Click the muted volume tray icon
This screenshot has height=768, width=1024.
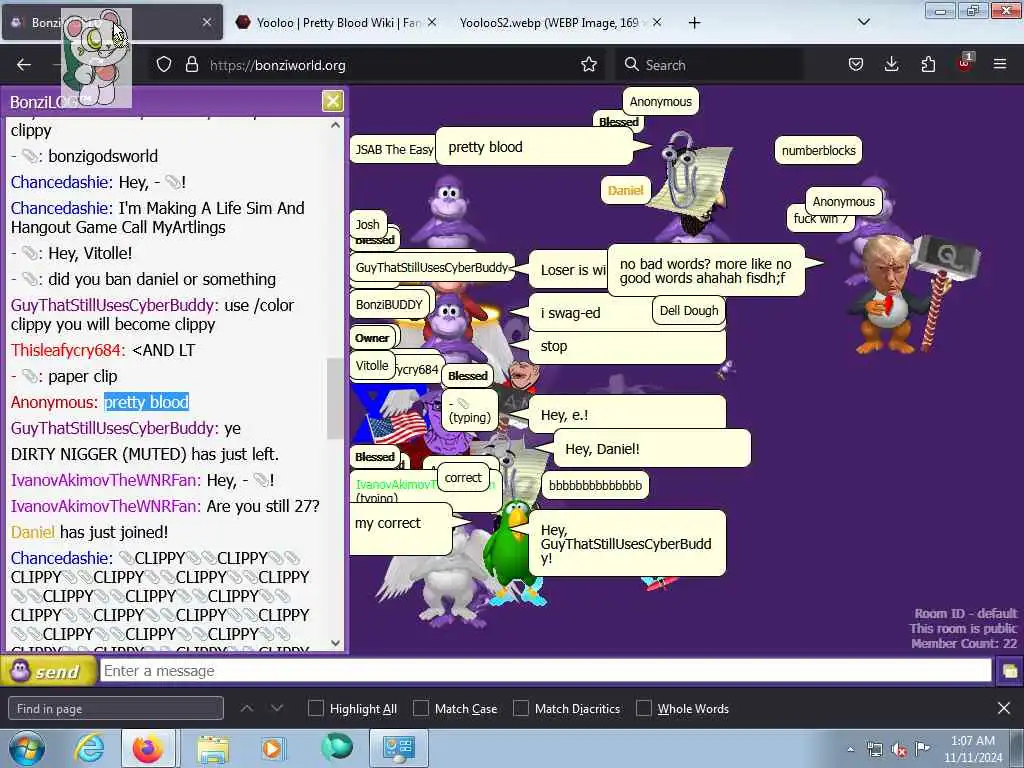(899, 750)
